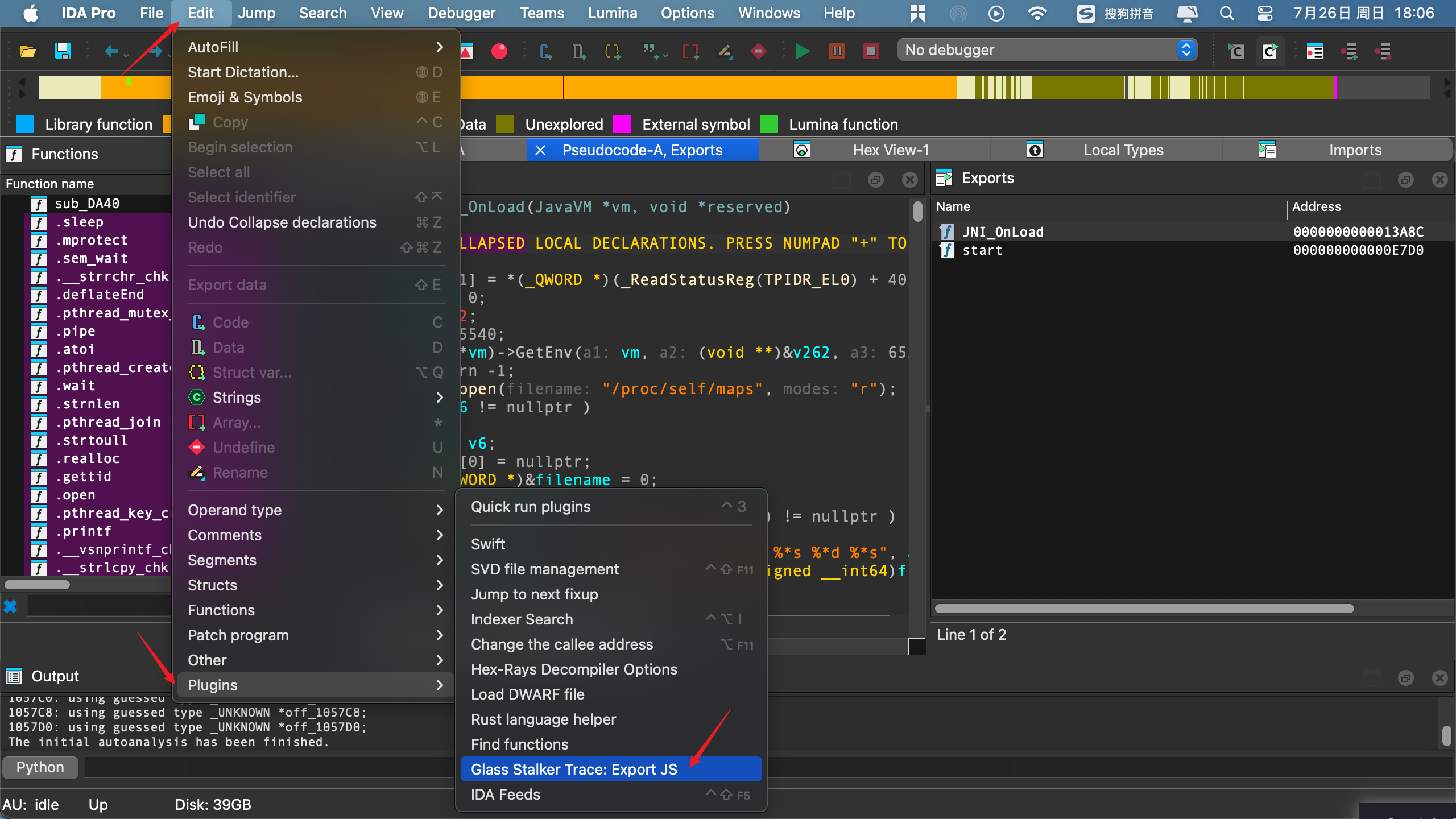1456x819 pixels.
Task: Click the Imports tab icon
Action: pyautogui.click(x=1267, y=150)
